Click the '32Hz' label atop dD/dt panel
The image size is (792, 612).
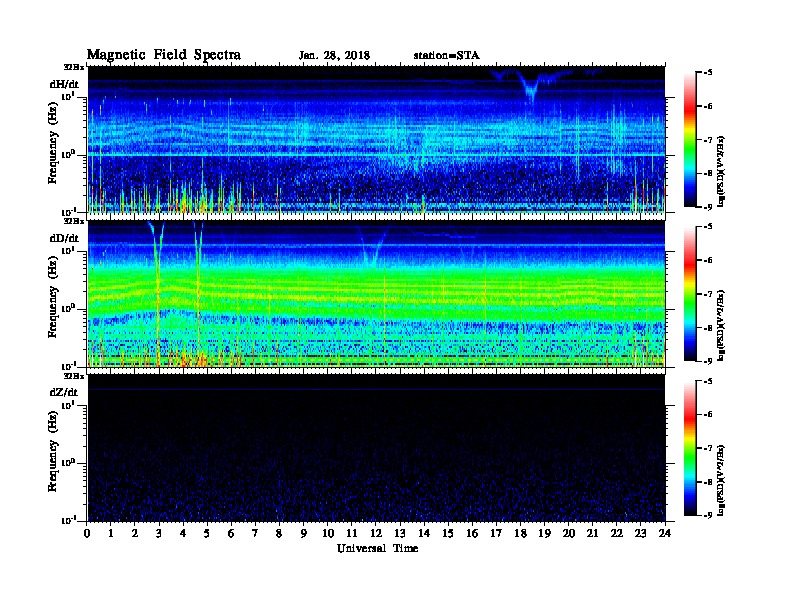click(74, 221)
